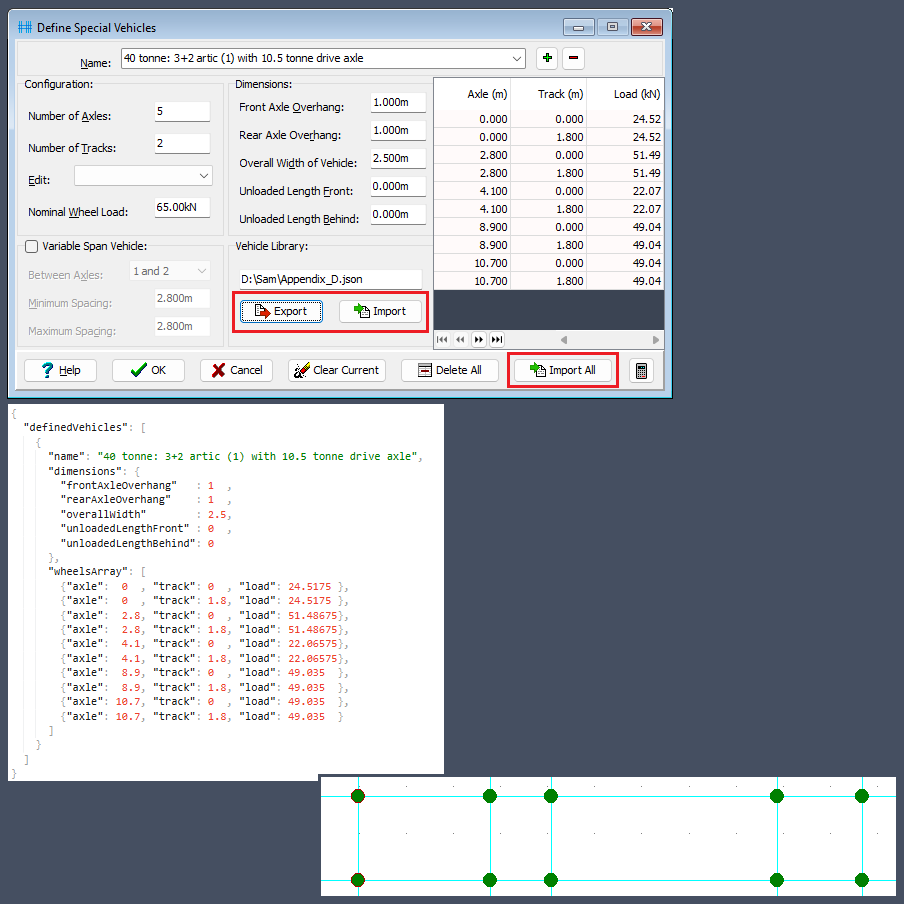Image resolution: width=904 pixels, height=904 pixels.
Task: Go to previous page in table navigator
Action: tap(460, 340)
